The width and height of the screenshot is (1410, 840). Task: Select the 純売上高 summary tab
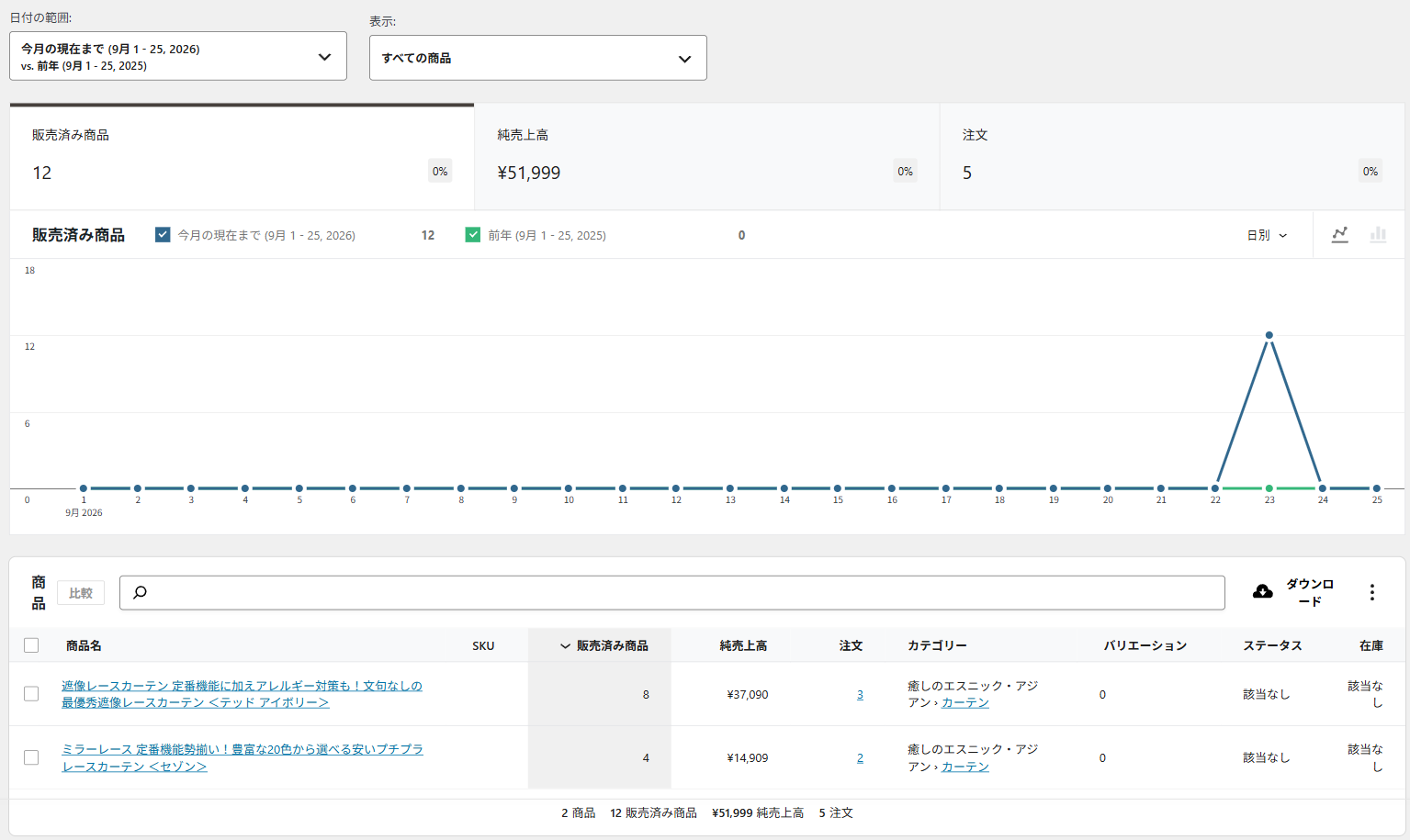click(707, 156)
